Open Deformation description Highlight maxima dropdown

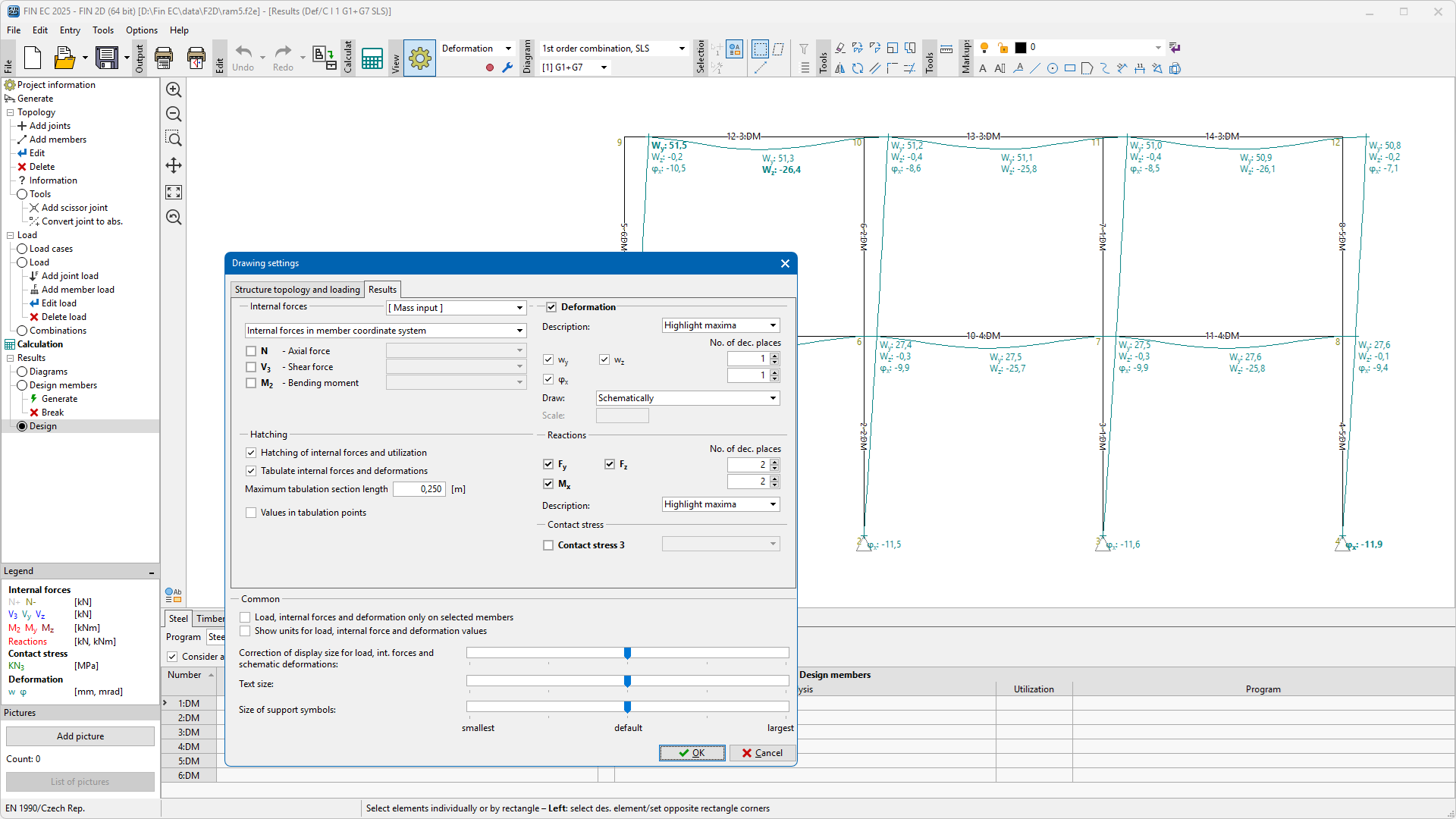click(720, 325)
